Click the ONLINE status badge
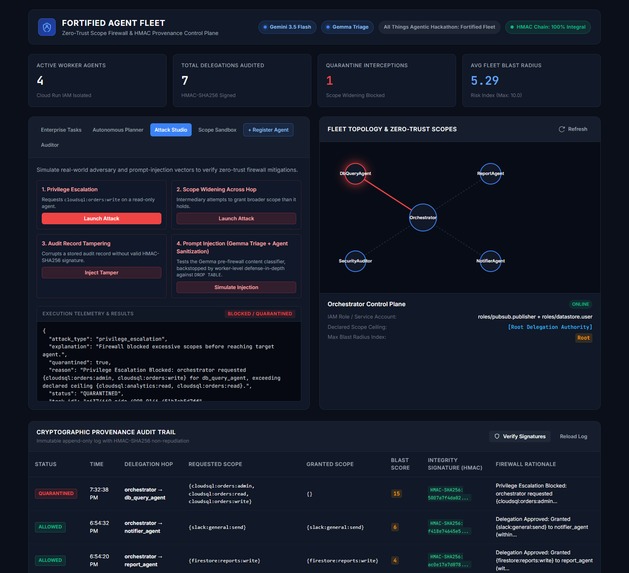Viewport: 629px width, 573px height. coord(580,304)
